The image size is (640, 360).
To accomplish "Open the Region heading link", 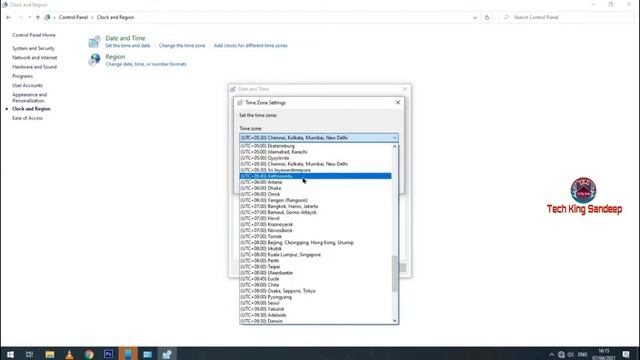I will [115, 57].
